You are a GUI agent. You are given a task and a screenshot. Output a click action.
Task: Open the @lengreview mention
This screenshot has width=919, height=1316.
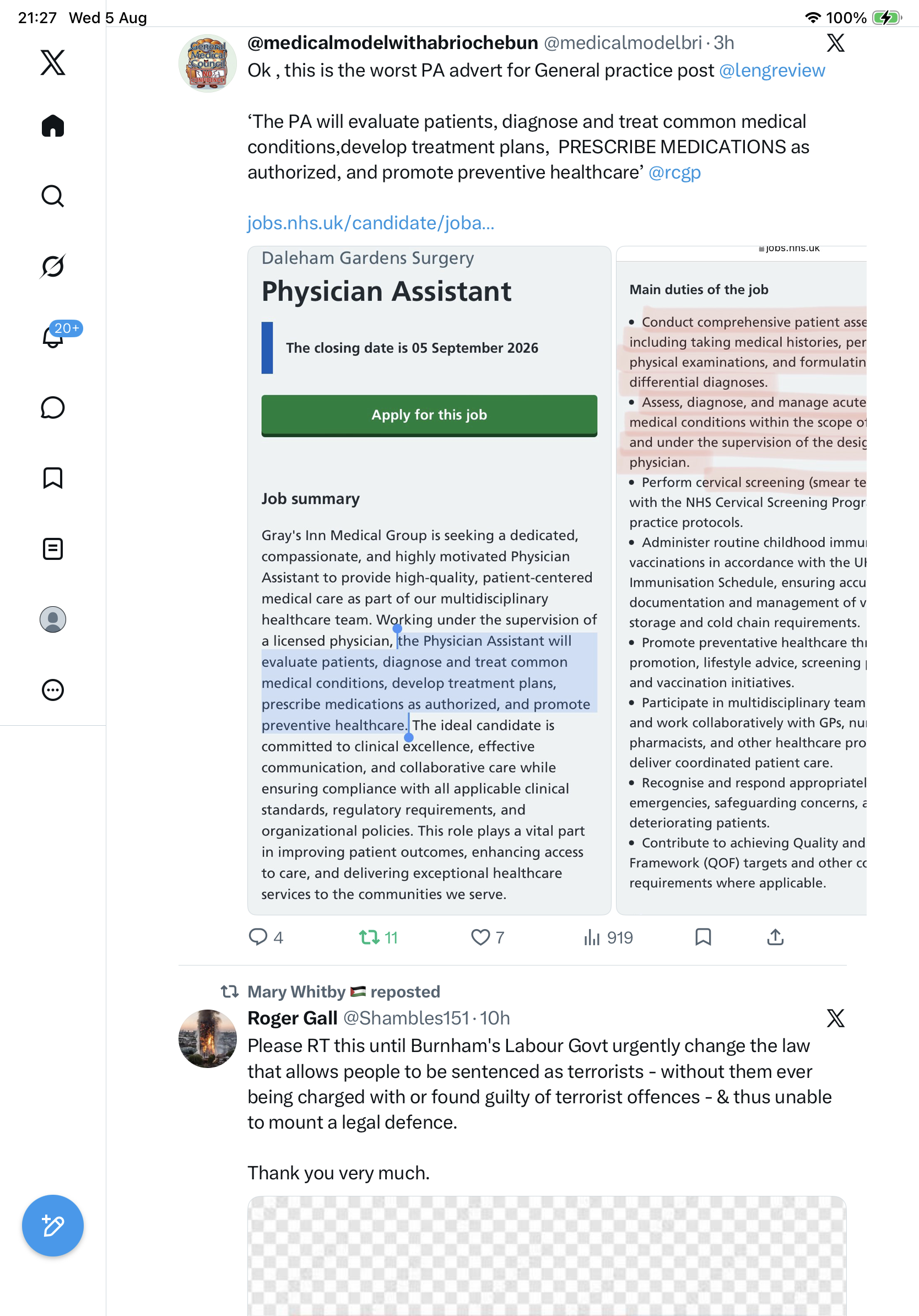(x=772, y=70)
